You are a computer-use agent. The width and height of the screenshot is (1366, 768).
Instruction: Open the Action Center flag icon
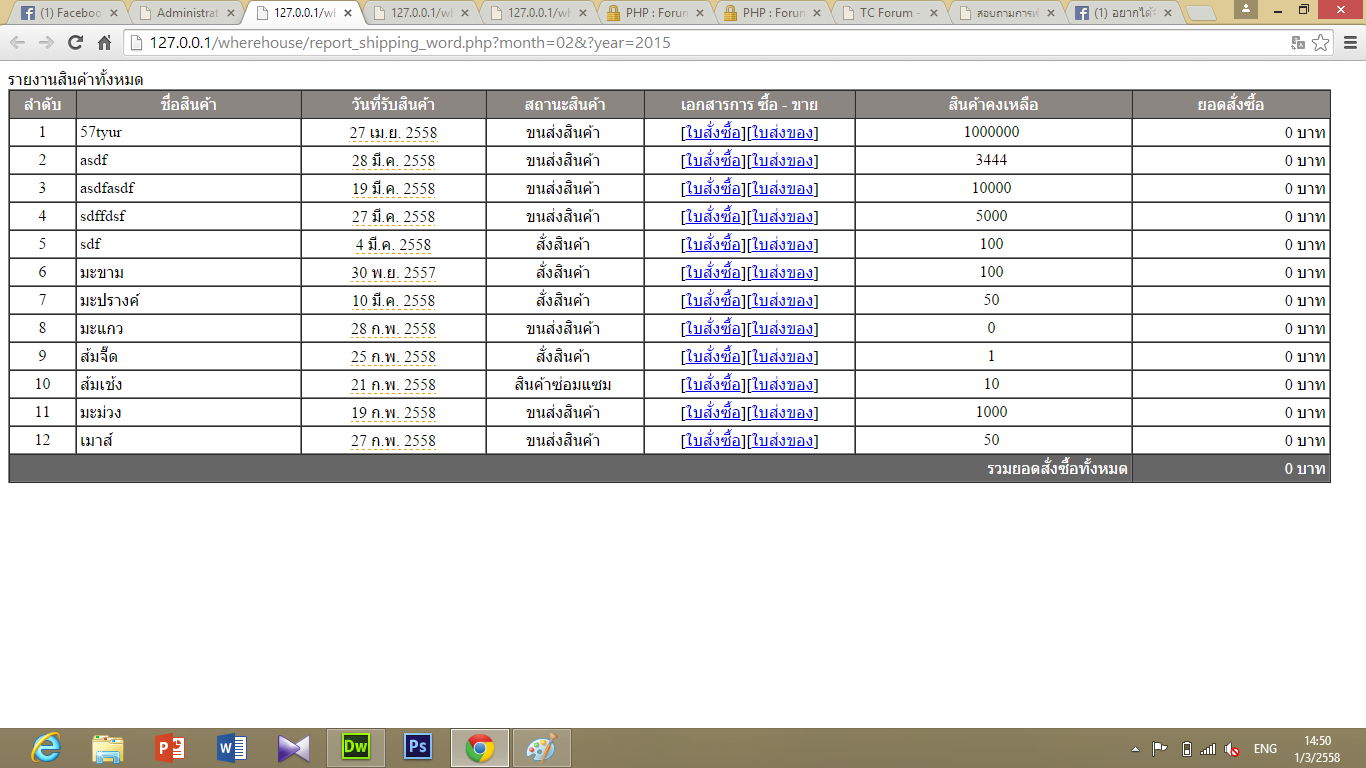[1160, 749]
